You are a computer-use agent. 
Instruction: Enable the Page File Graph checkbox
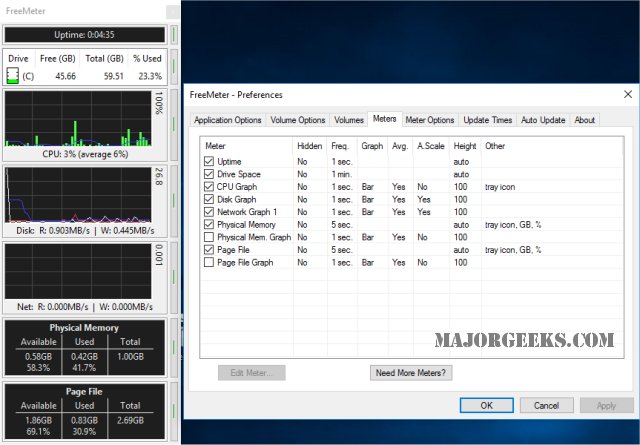209,262
